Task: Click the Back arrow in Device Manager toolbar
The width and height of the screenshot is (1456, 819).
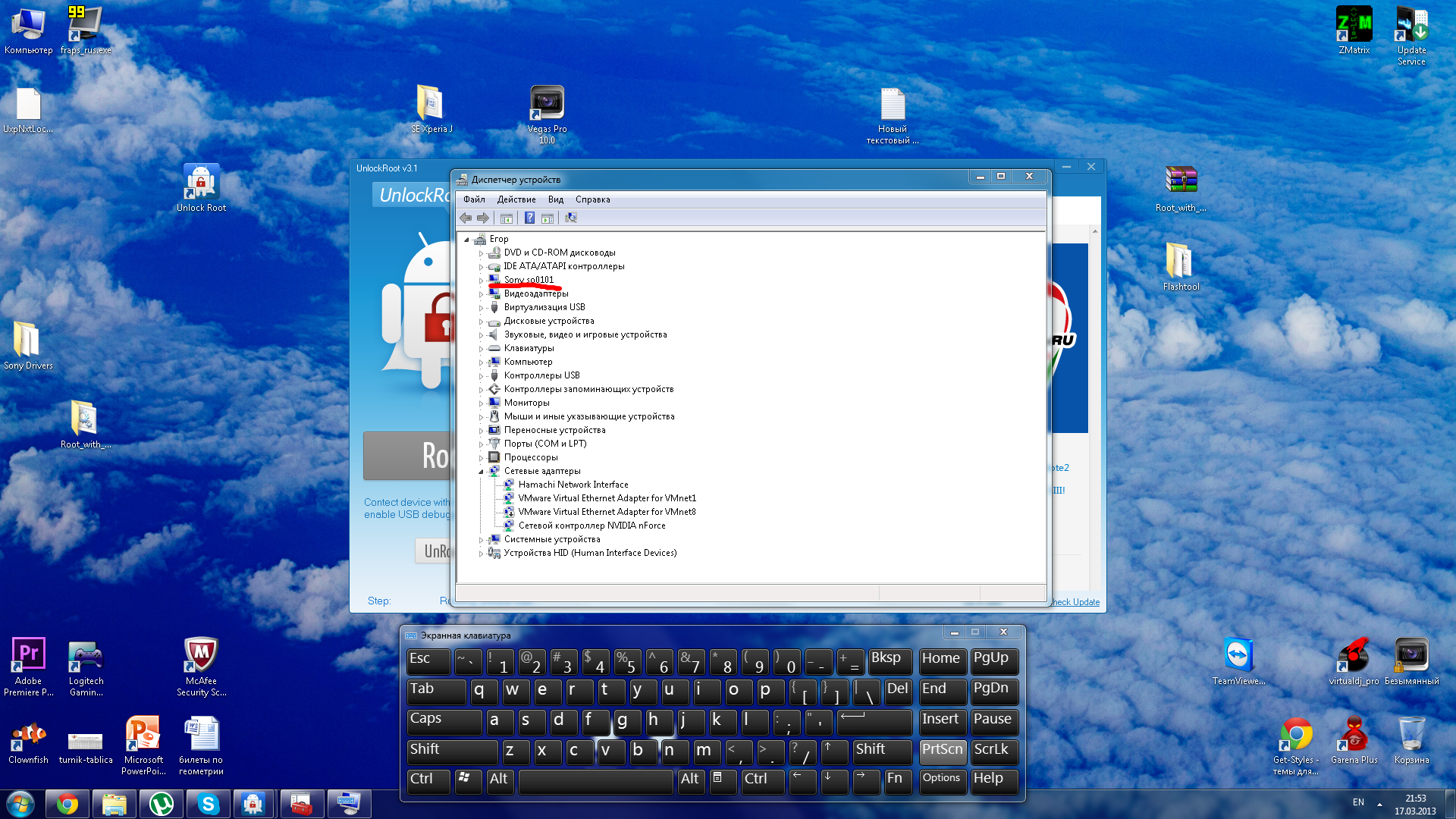Action: (466, 218)
